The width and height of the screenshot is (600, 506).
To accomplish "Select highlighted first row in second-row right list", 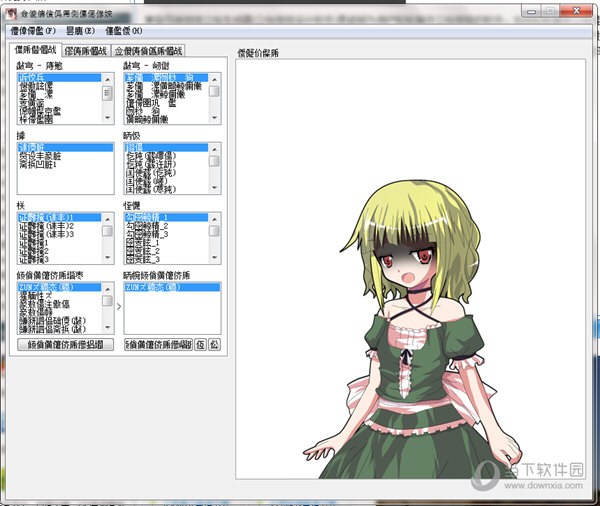I will click(166, 147).
